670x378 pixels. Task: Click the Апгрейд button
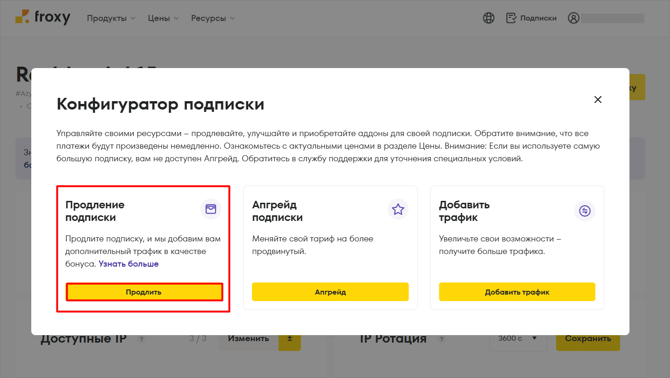[330, 292]
